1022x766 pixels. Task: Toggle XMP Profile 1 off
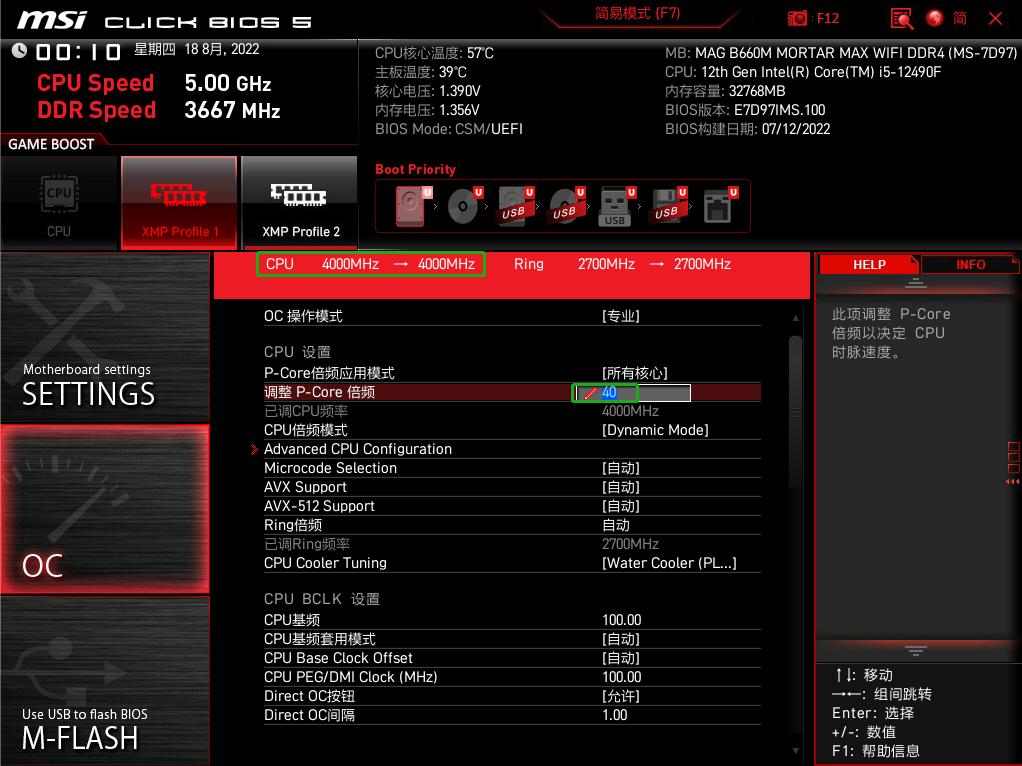178,203
